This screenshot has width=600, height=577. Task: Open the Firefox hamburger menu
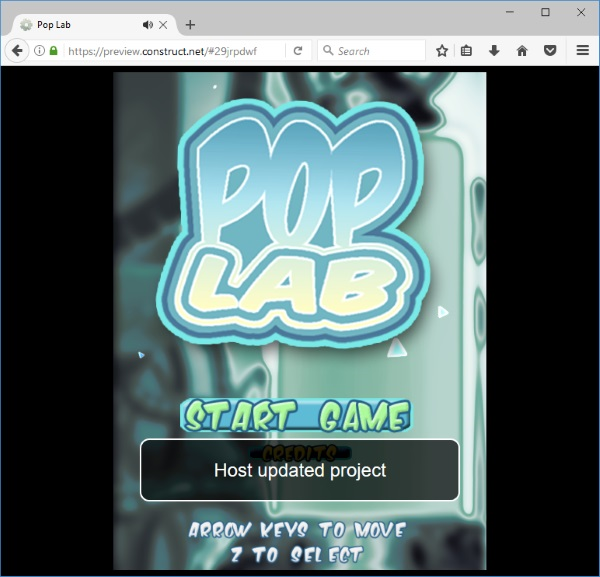(x=582, y=51)
